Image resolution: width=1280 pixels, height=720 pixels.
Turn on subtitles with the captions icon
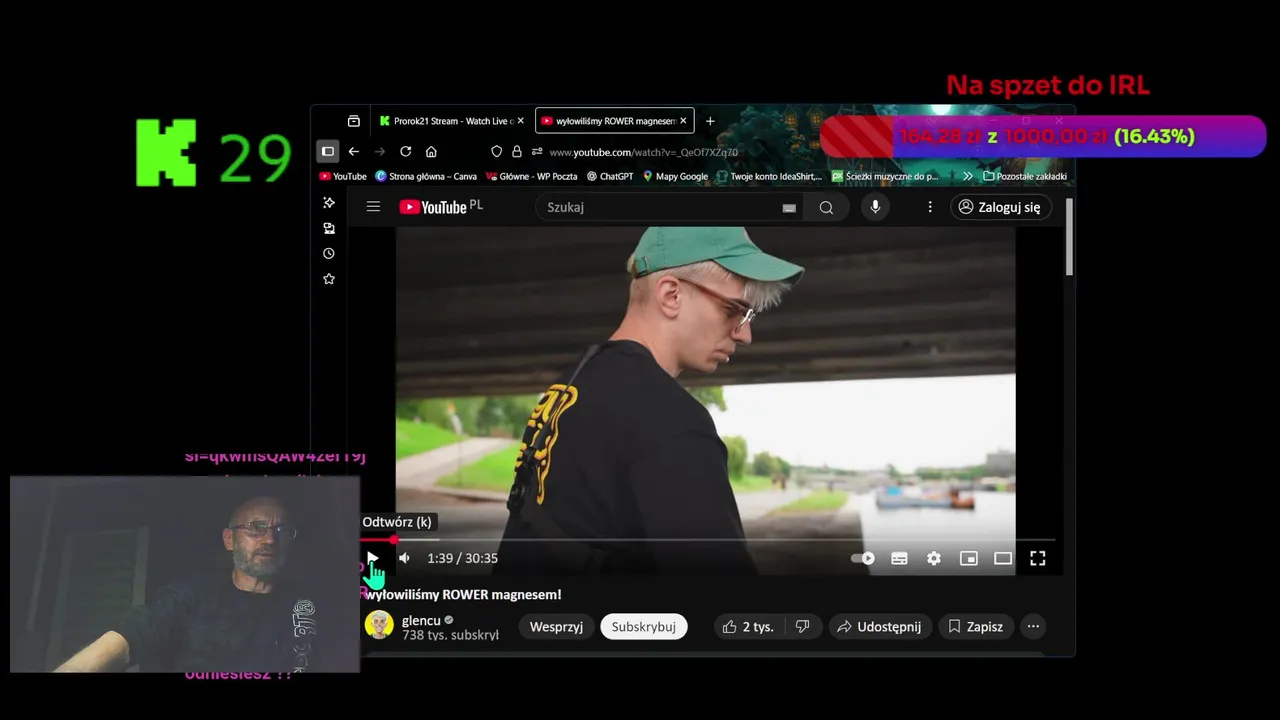click(899, 558)
